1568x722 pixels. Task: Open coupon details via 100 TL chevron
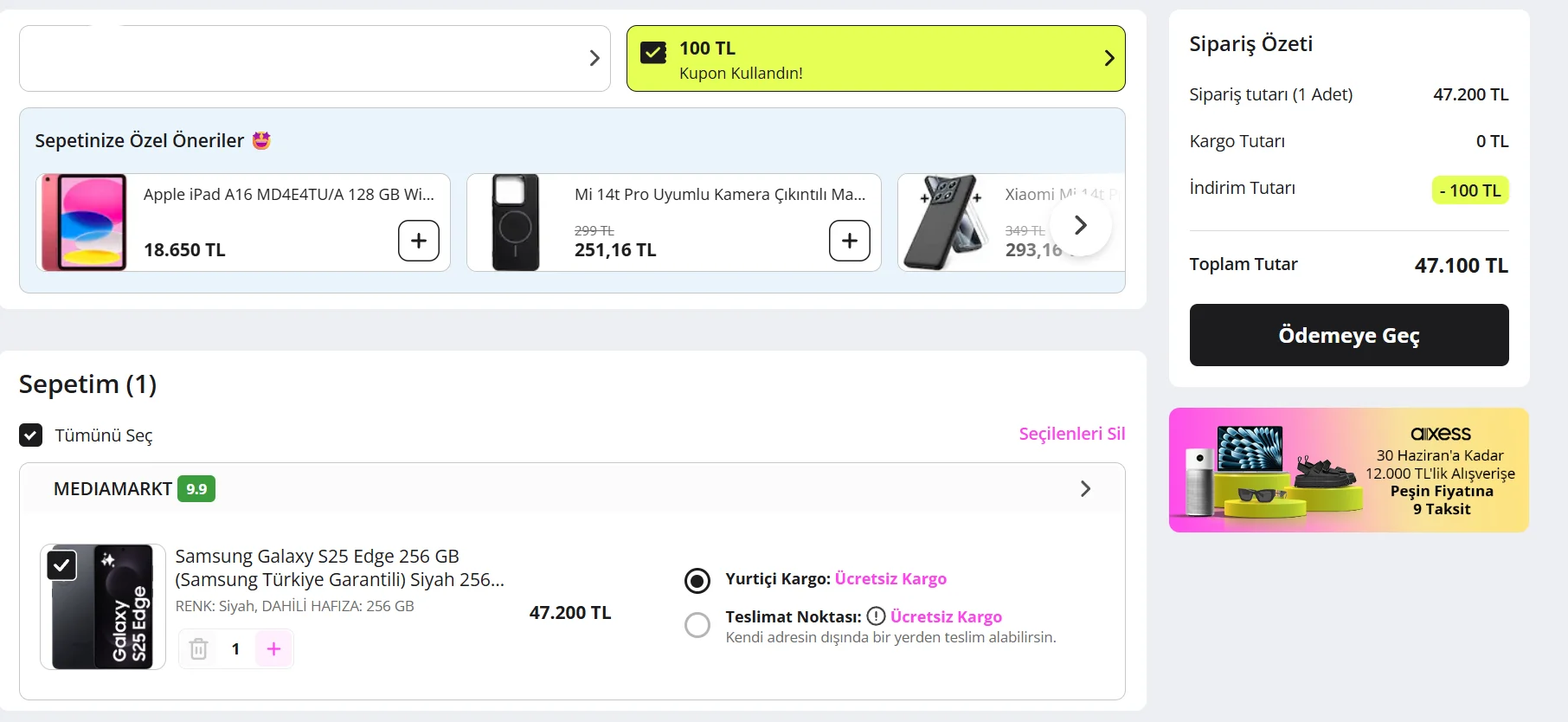click(1109, 58)
